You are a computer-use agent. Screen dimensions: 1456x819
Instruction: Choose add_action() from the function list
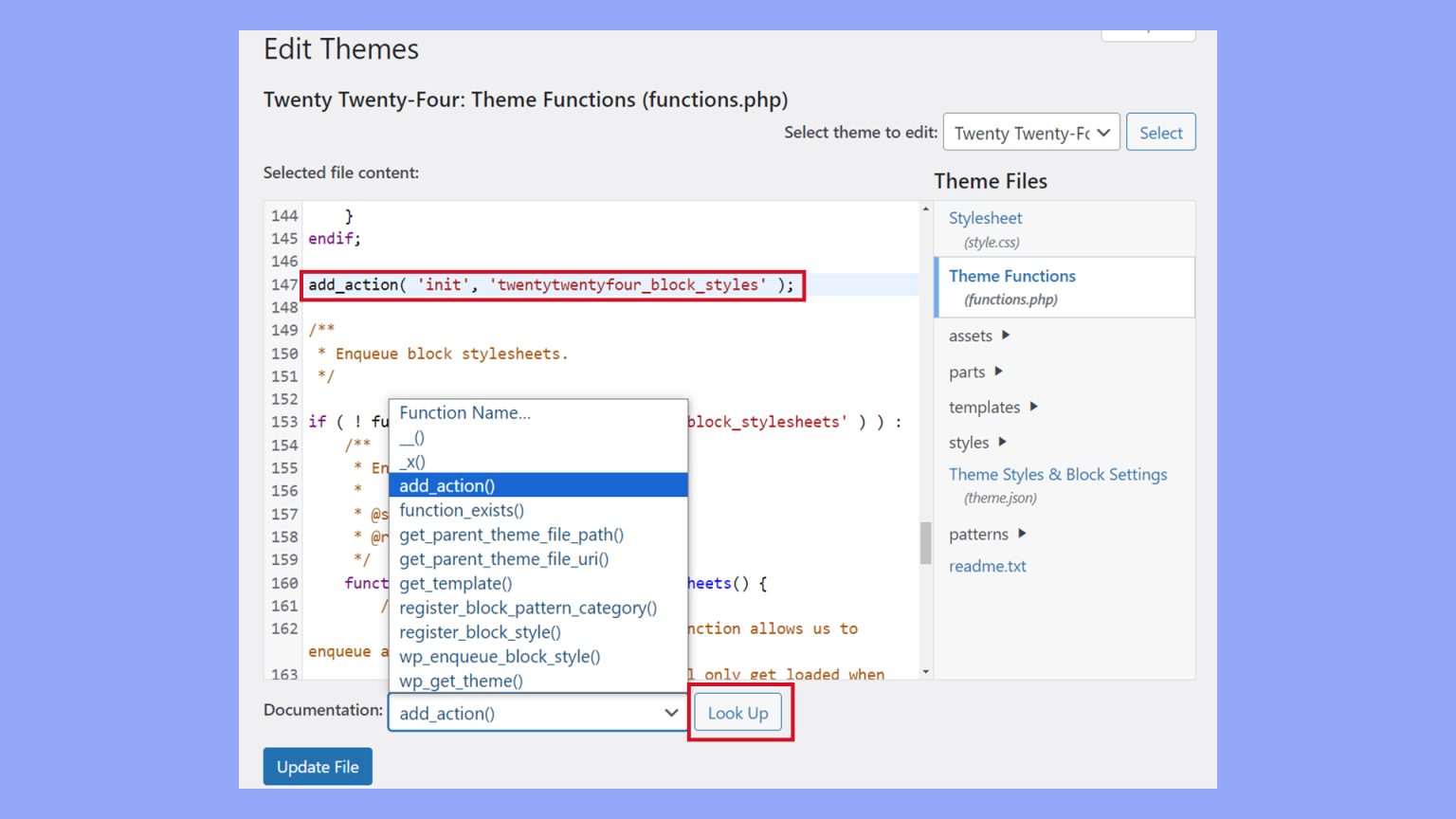tap(446, 485)
